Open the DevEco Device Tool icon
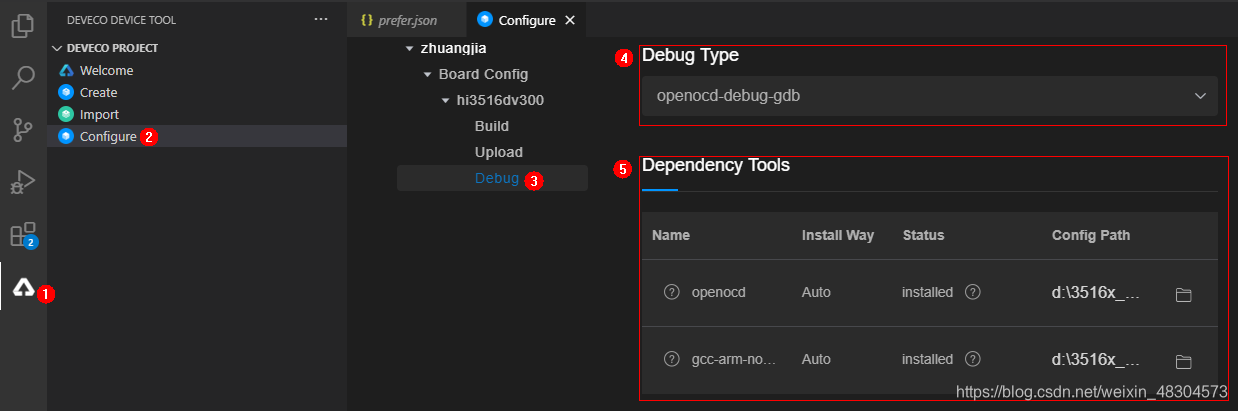The width and height of the screenshot is (1238, 411). point(23,287)
